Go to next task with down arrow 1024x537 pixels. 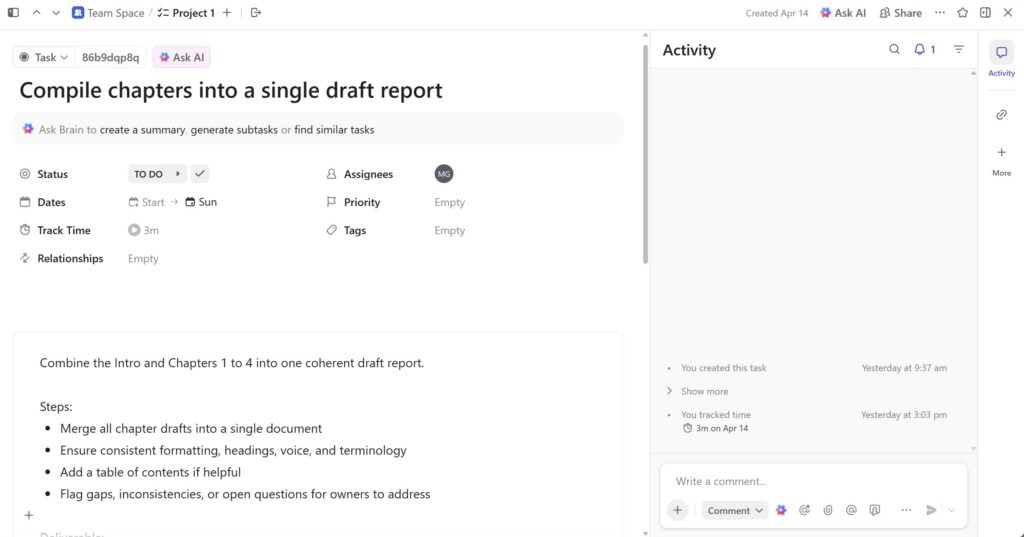point(56,12)
